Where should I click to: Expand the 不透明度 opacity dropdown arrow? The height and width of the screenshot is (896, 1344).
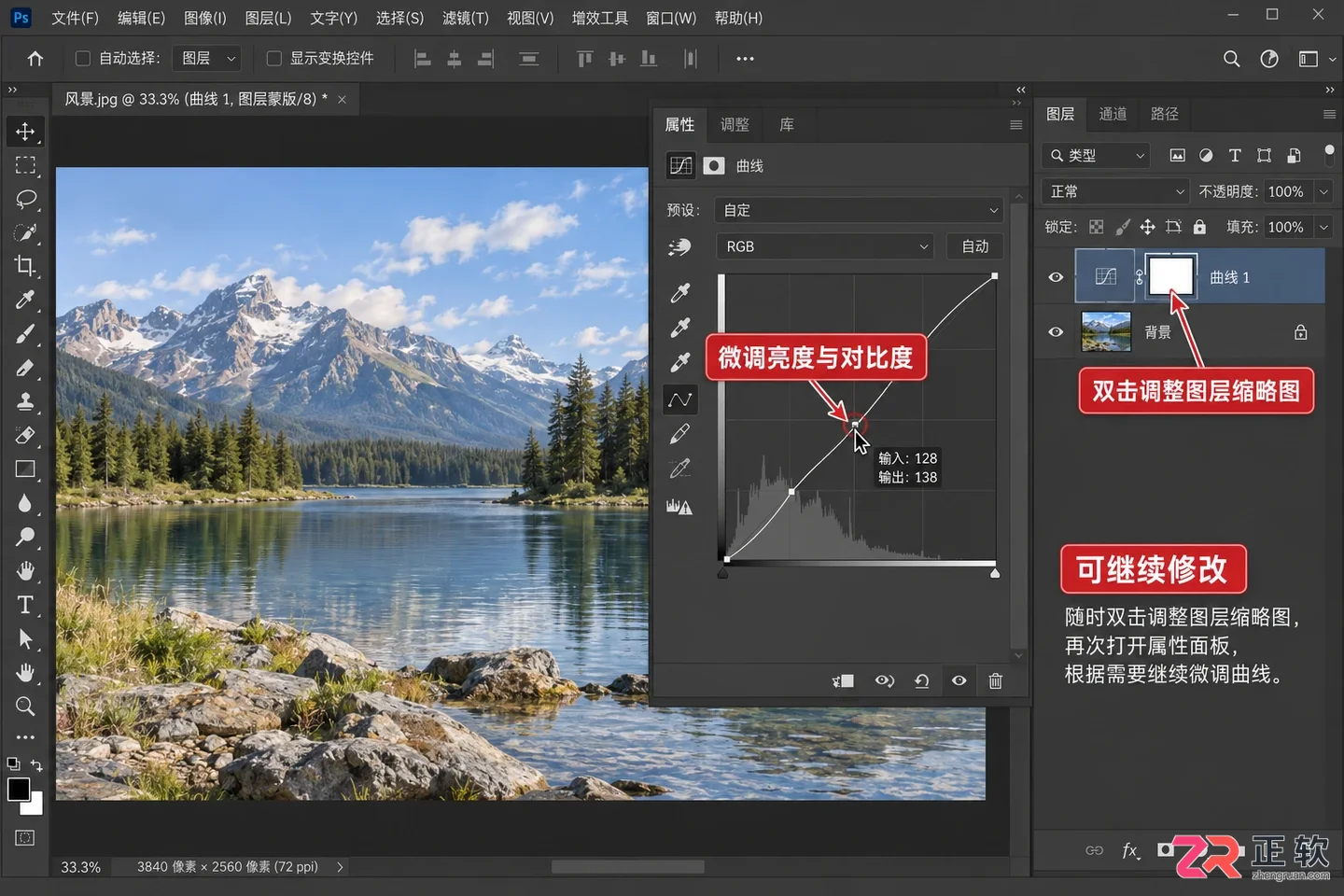click(x=1323, y=191)
